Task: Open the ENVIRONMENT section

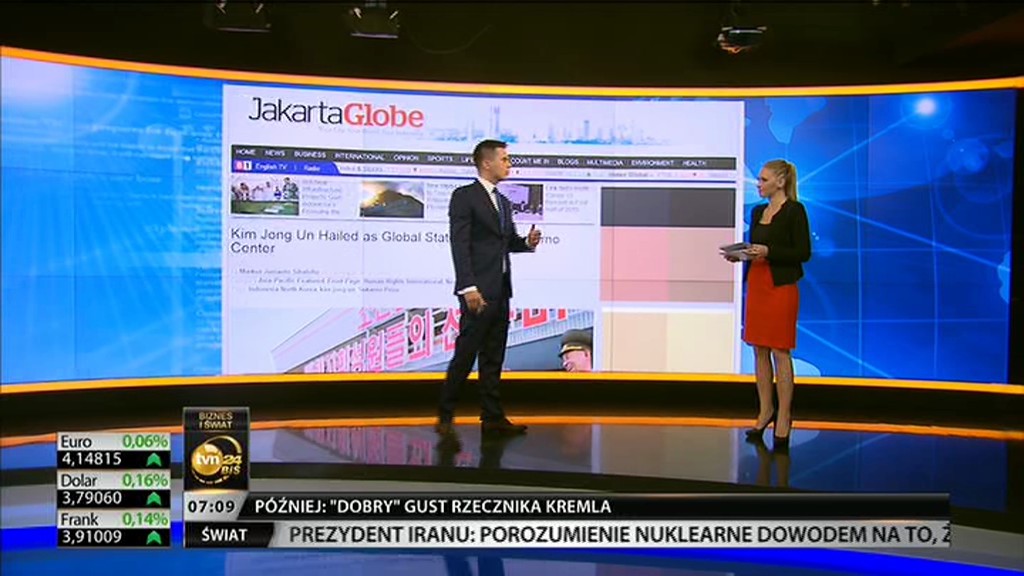Action: pos(652,163)
